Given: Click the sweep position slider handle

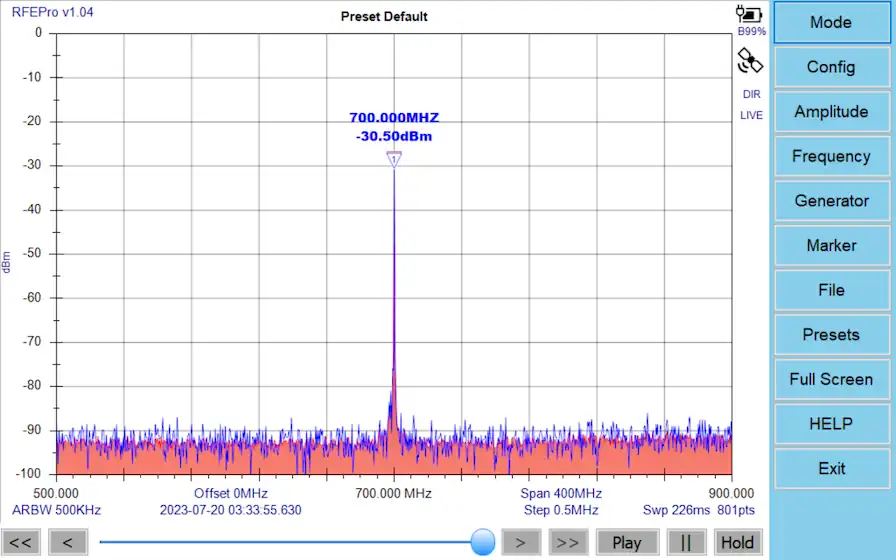Looking at the screenshot, I should (x=483, y=542).
